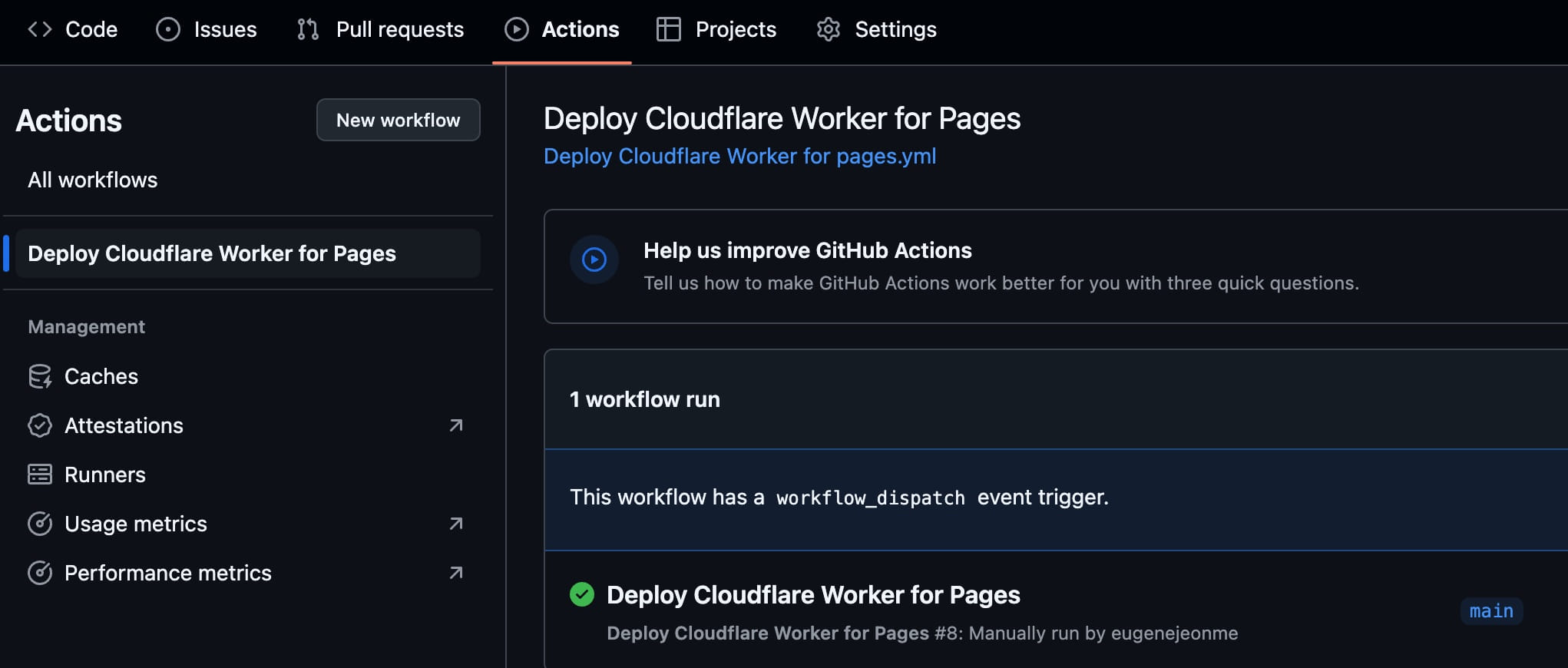Image resolution: width=1568 pixels, height=668 pixels.
Task: Click the main page title Deploy Cloudflare Worker for Pages
Action: 782,118
